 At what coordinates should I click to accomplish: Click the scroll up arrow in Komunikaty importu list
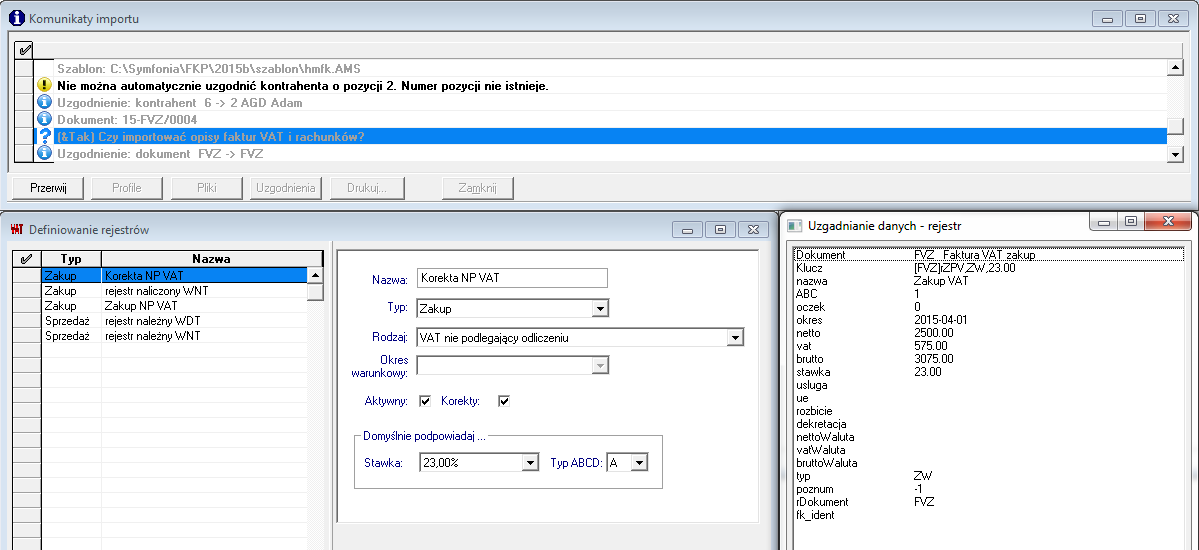[1177, 67]
